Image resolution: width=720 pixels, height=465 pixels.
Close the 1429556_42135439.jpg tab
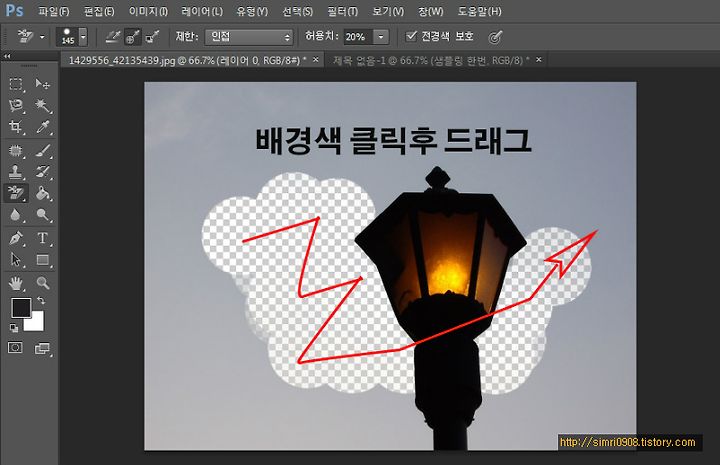point(315,60)
